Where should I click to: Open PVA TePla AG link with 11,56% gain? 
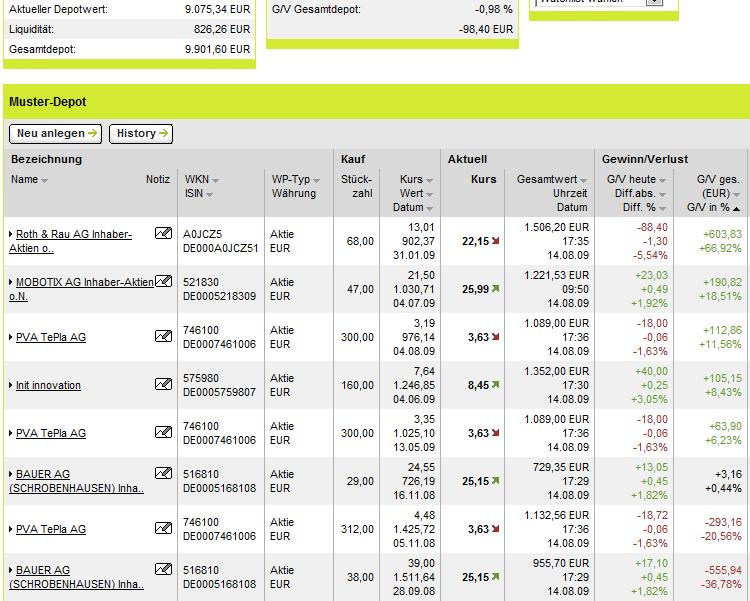tap(51, 337)
